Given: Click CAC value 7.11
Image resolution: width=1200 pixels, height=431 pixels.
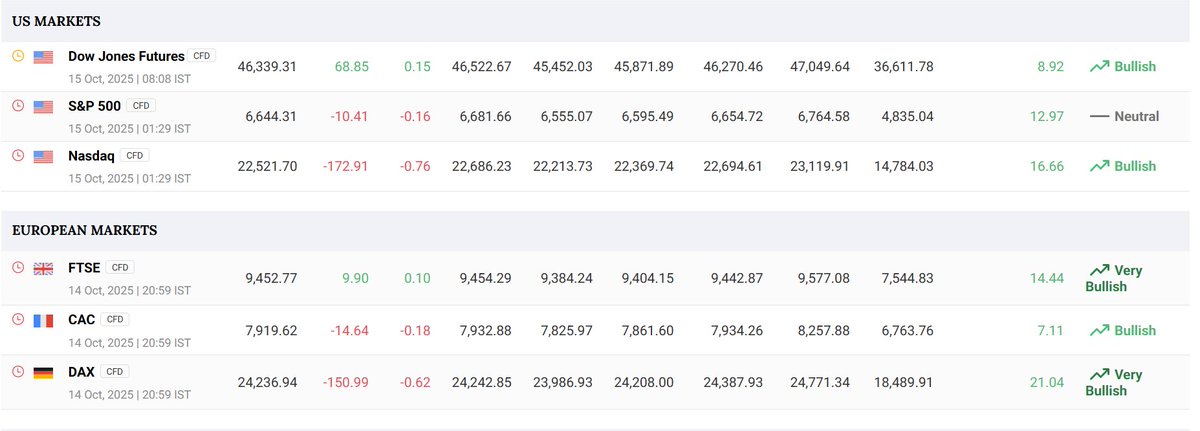Looking at the screenshot, I should [1051, 330].
